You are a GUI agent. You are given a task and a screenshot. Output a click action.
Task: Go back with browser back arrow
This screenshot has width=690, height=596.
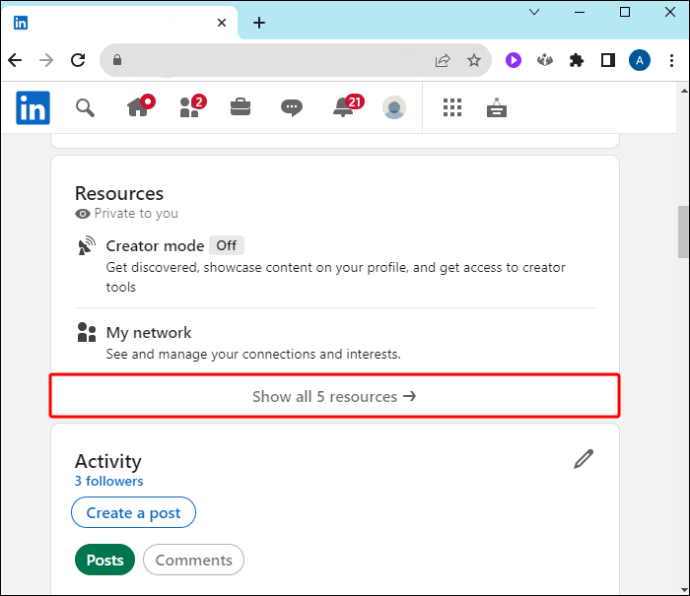(15, 60)
